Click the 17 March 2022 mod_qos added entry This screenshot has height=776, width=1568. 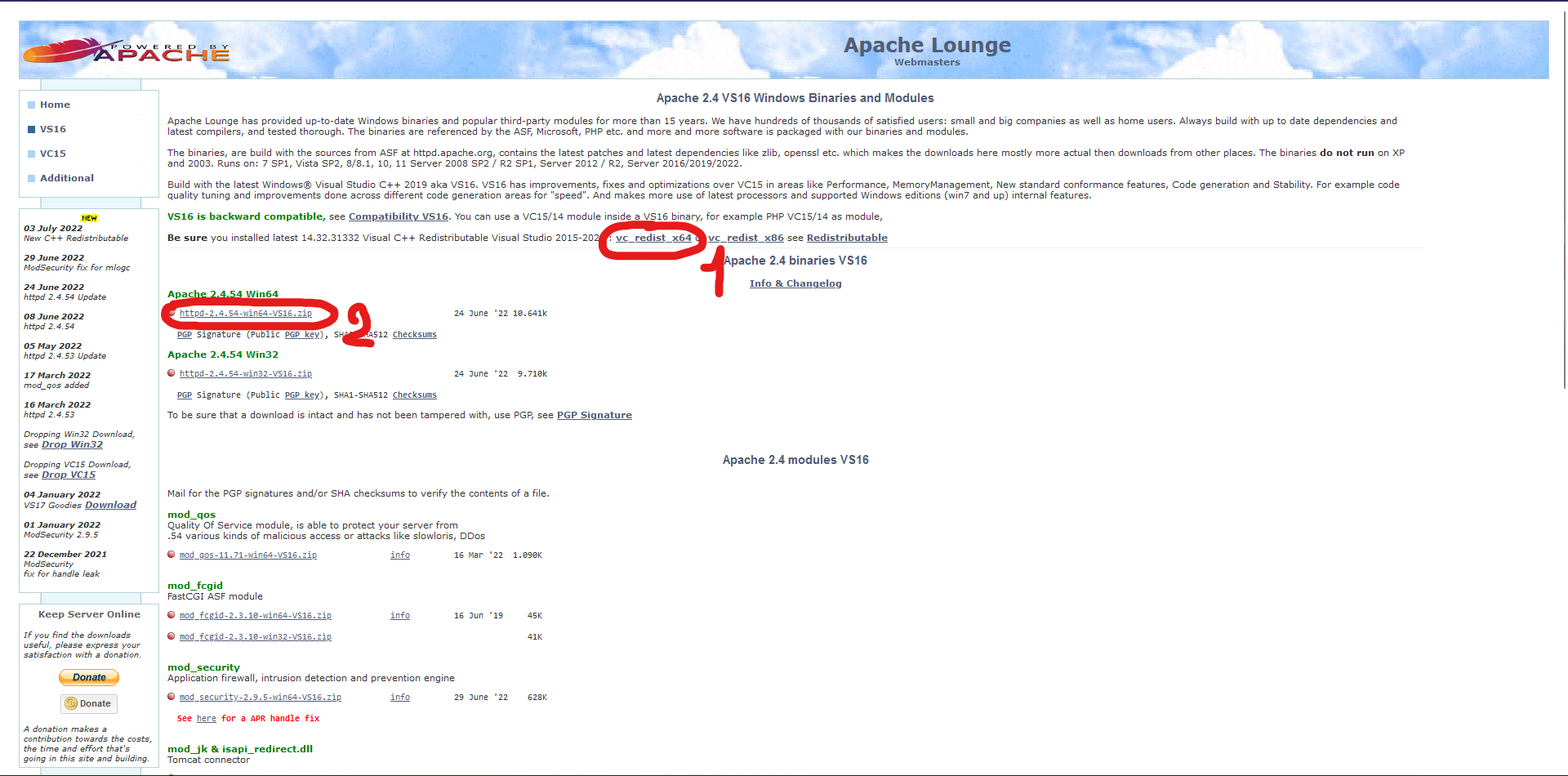pos(57,381)
